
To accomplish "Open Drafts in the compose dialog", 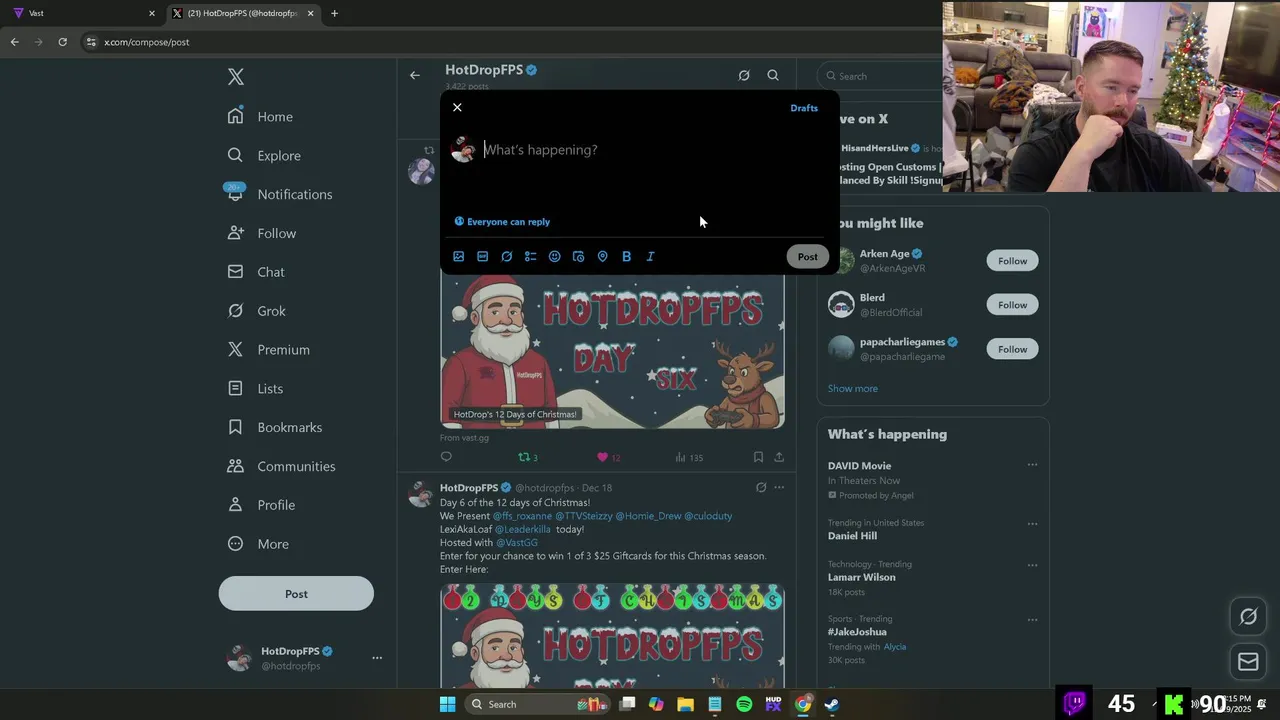I will tap(804, 108).
